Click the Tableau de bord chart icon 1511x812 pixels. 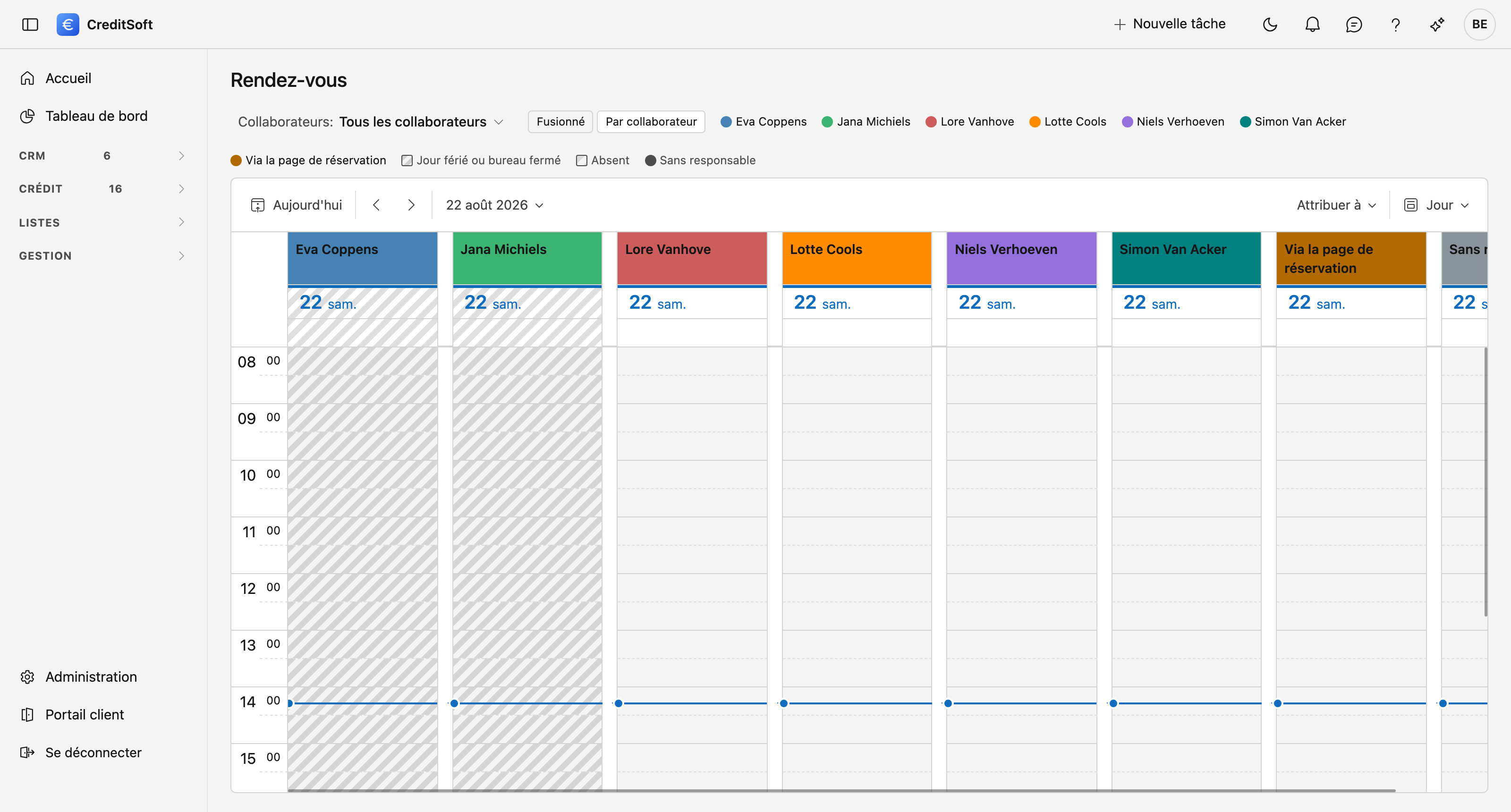tap(27, 116)
